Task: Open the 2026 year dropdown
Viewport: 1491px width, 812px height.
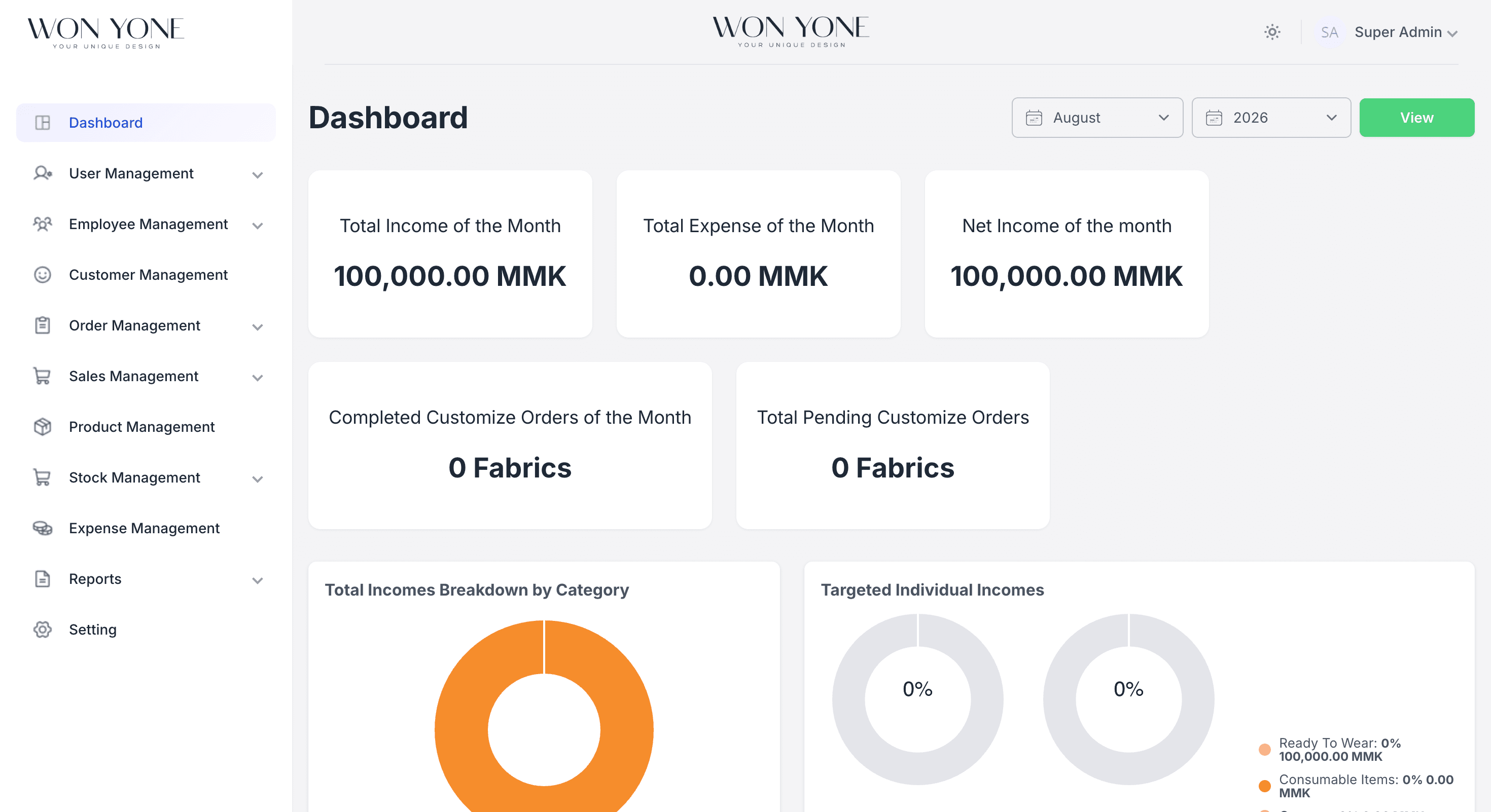Action: [x=1271, y=118]
